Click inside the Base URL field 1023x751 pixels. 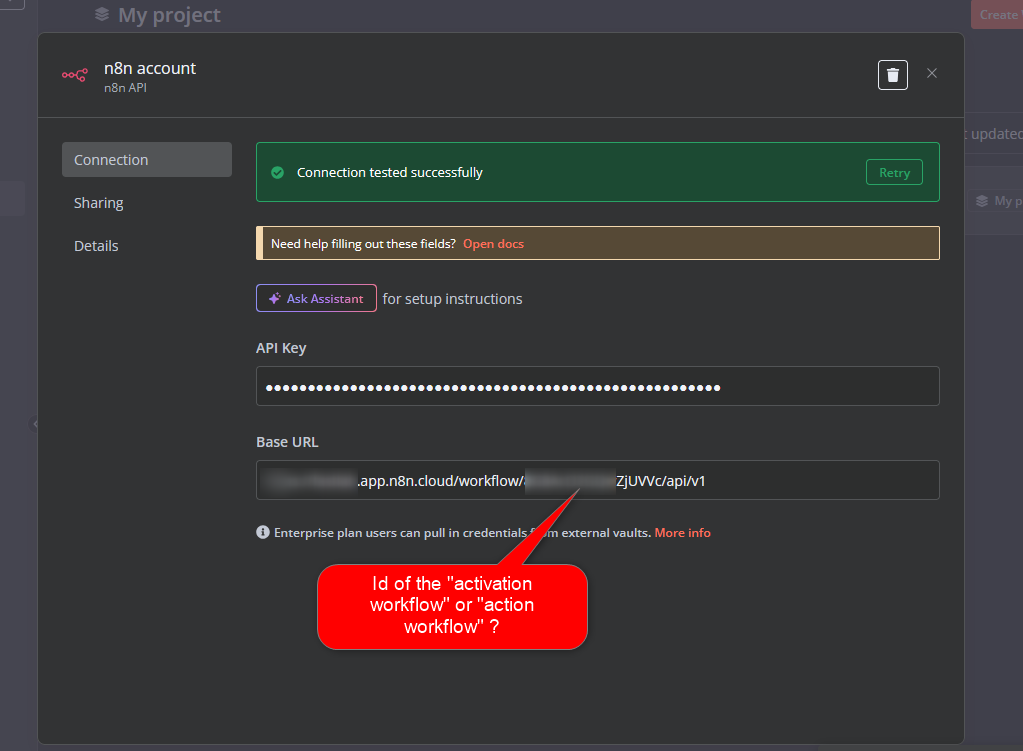pos(597,480)
